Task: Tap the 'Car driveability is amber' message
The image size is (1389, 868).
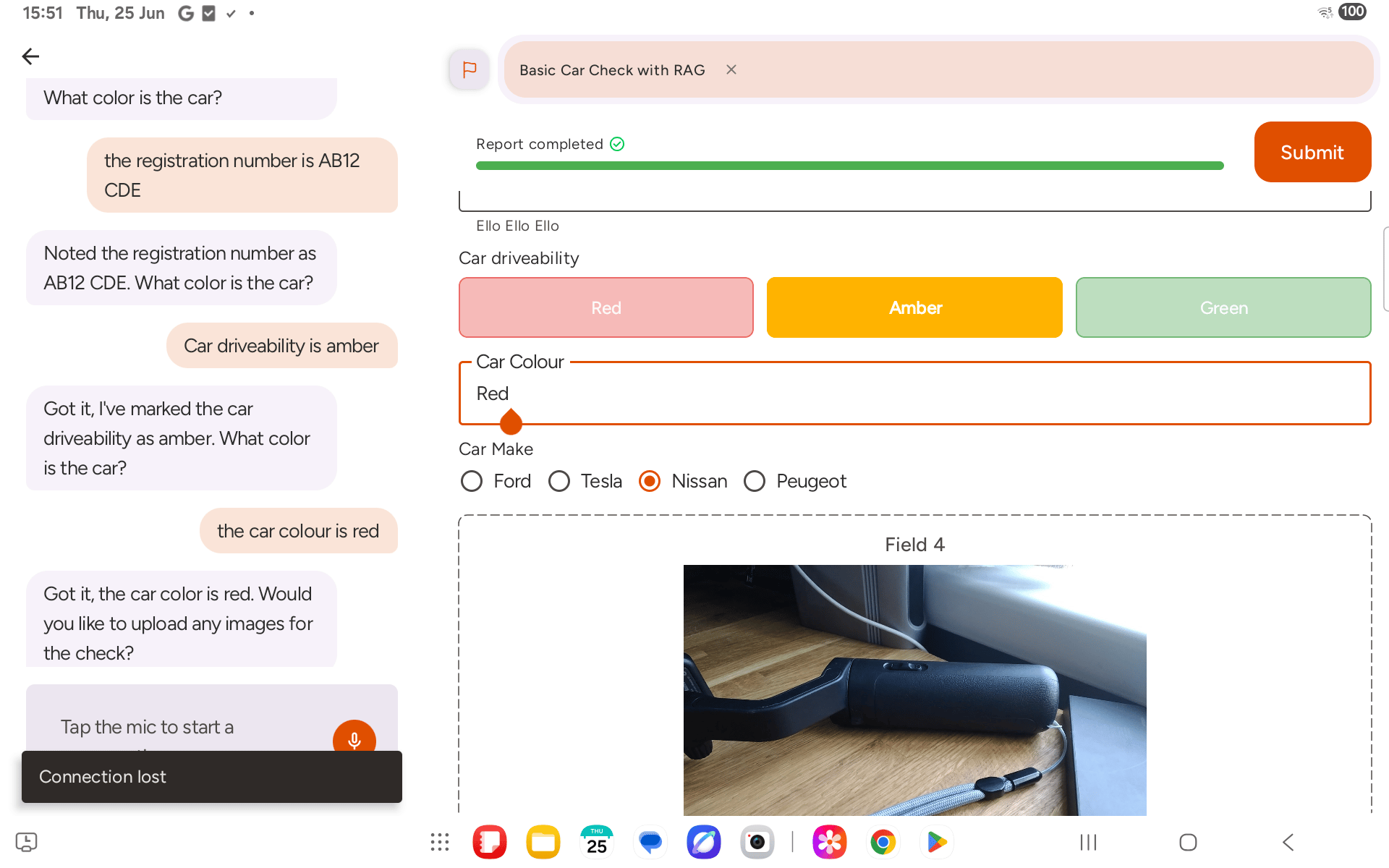Action: coord(282,346)
